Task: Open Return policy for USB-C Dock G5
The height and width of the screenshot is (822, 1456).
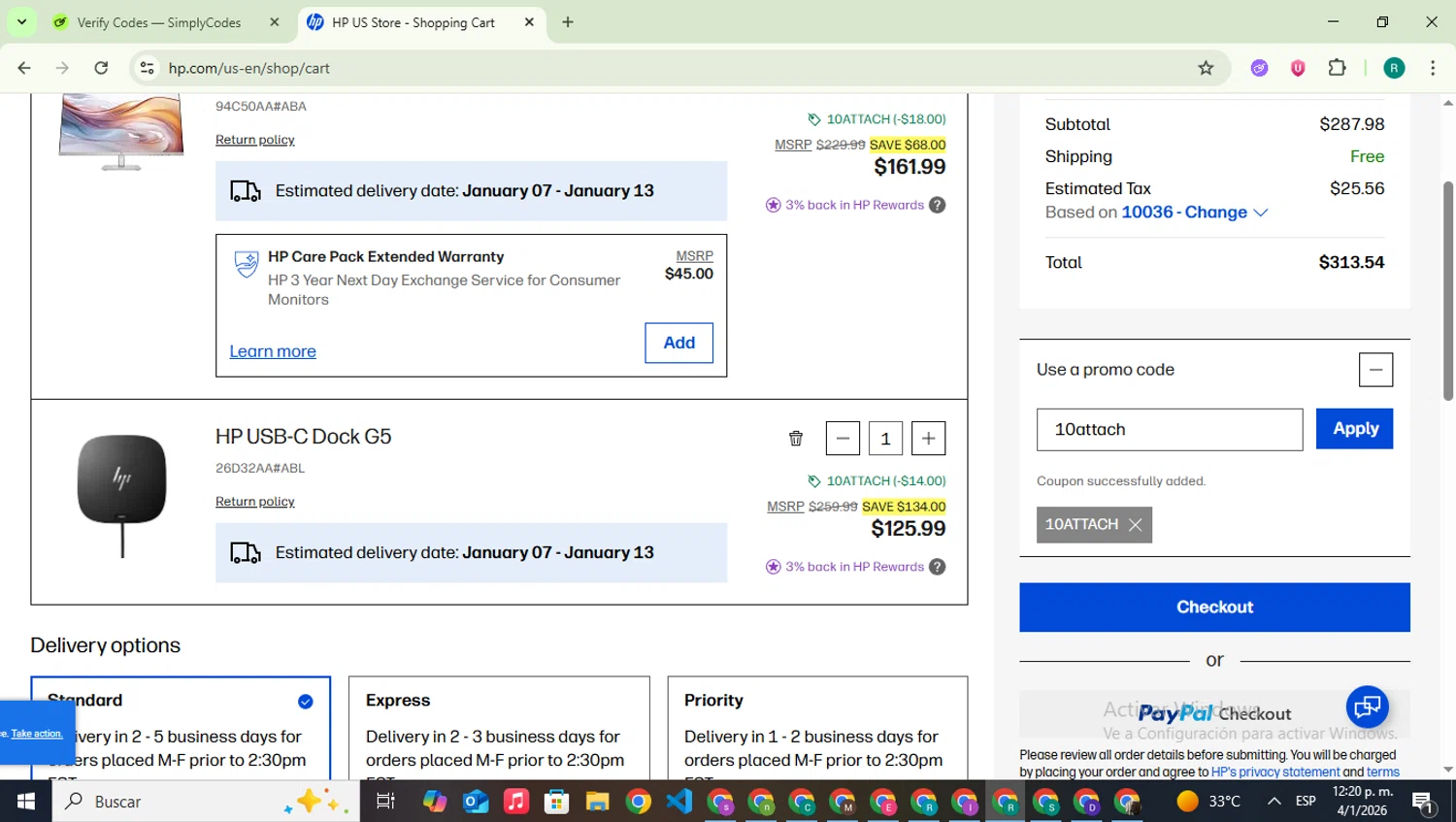Action: (255, 502)
